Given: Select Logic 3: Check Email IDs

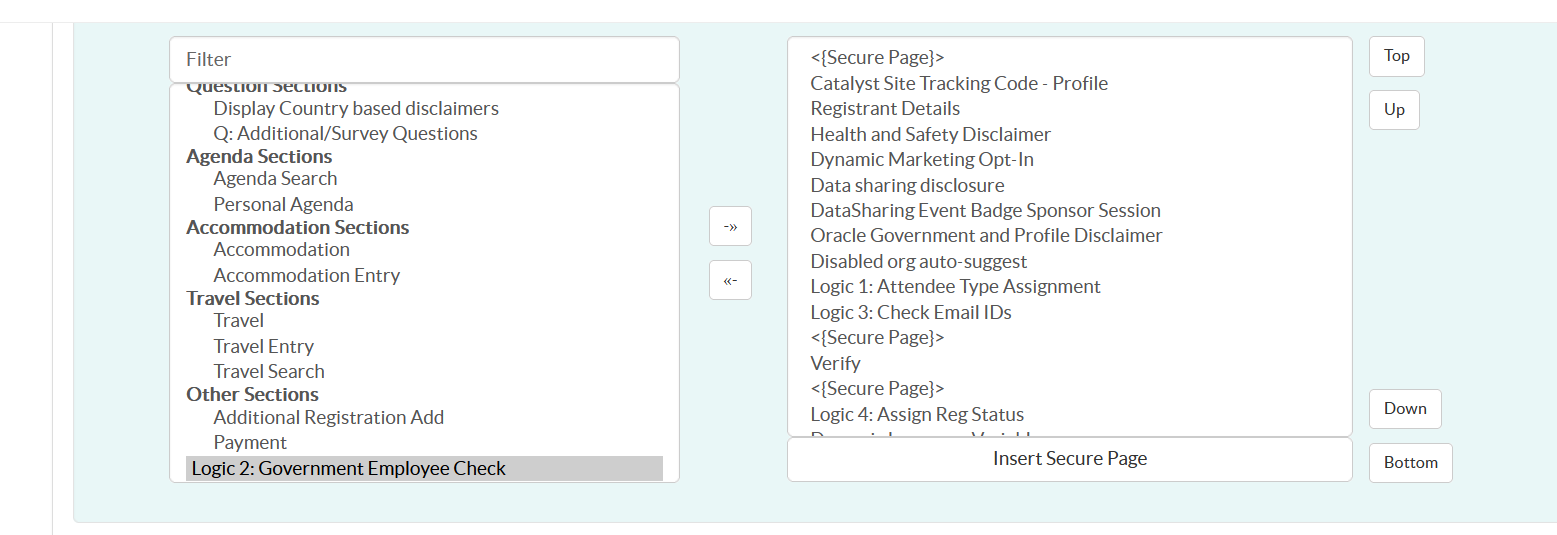Looking at the screenshot, I should 911,312.
